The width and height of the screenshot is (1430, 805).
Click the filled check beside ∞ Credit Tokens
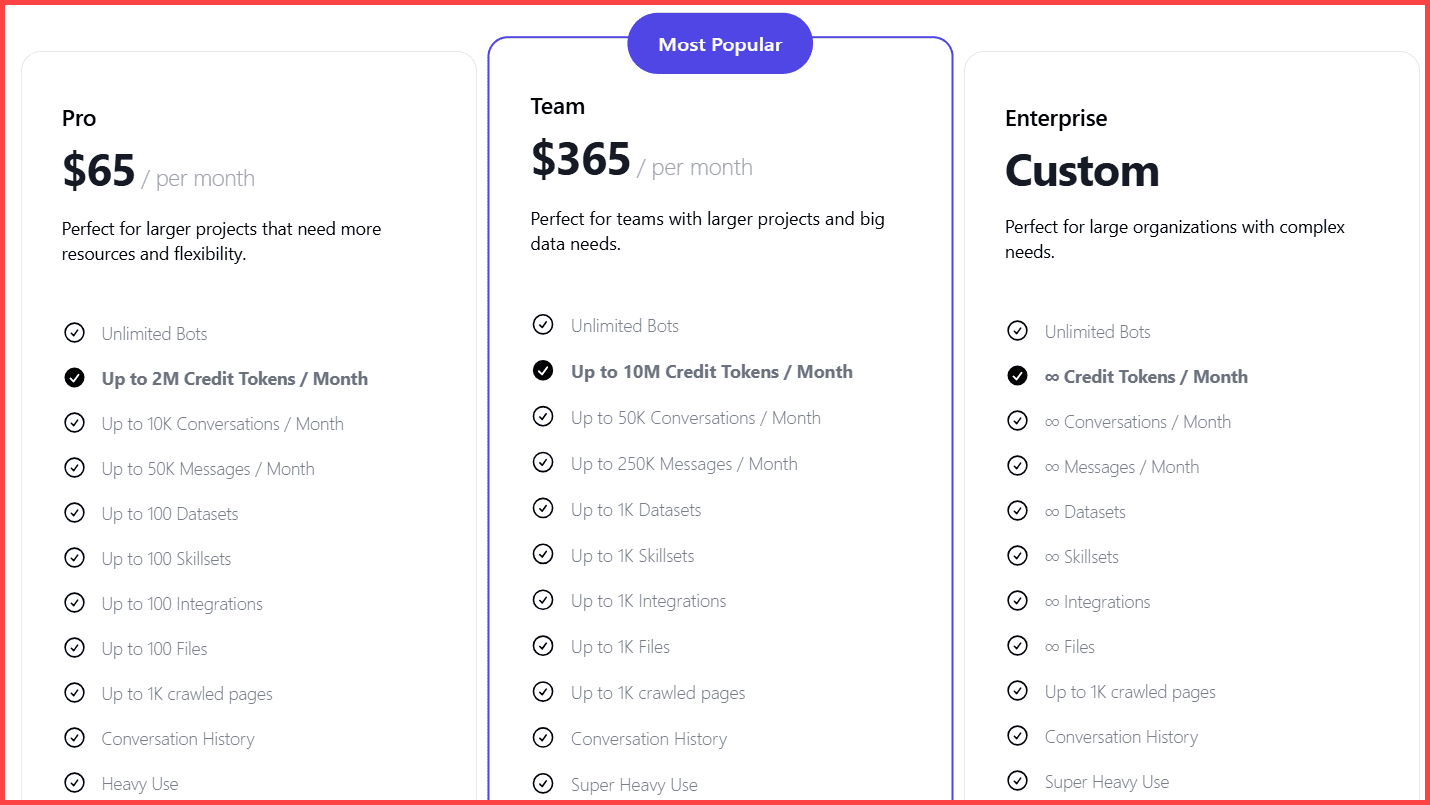click(x=1017, y=376)
